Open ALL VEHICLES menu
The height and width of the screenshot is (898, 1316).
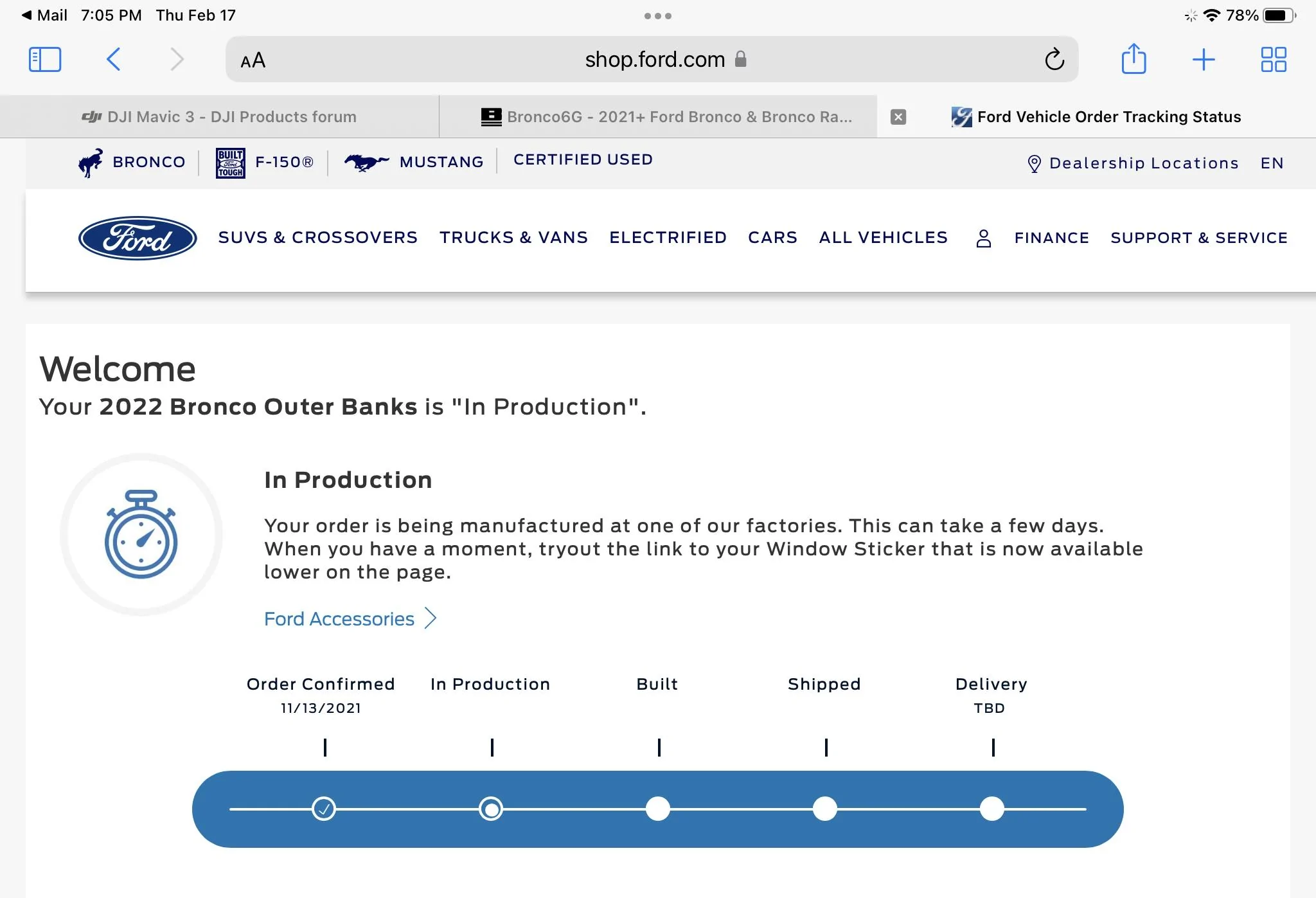(x=883, y=237)
